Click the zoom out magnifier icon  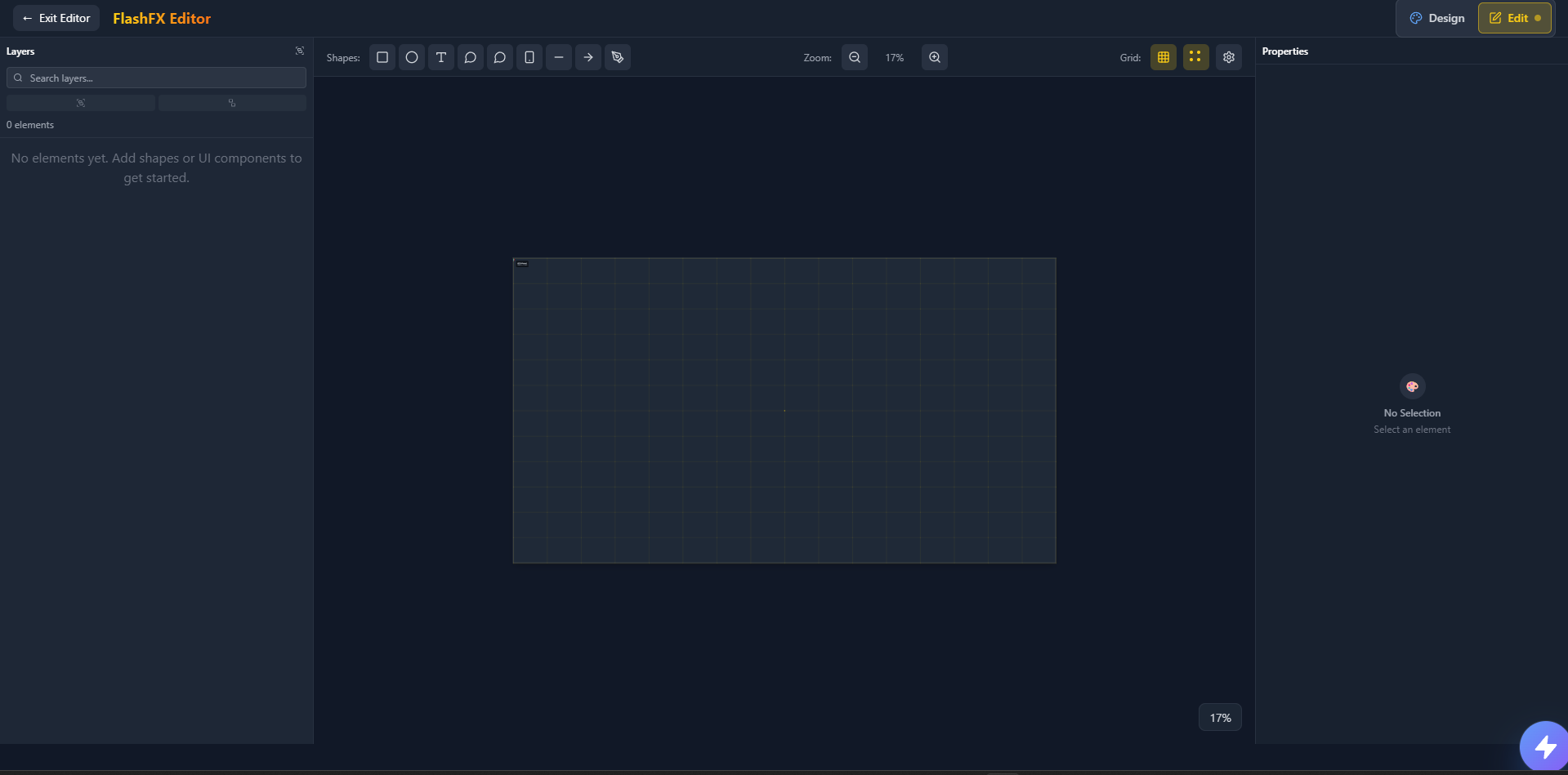(x=855, y=57)
